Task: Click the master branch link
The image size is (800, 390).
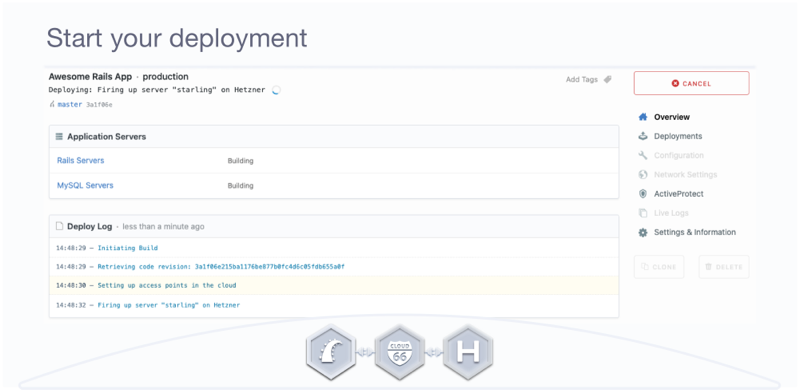Action: pos(69,105)
